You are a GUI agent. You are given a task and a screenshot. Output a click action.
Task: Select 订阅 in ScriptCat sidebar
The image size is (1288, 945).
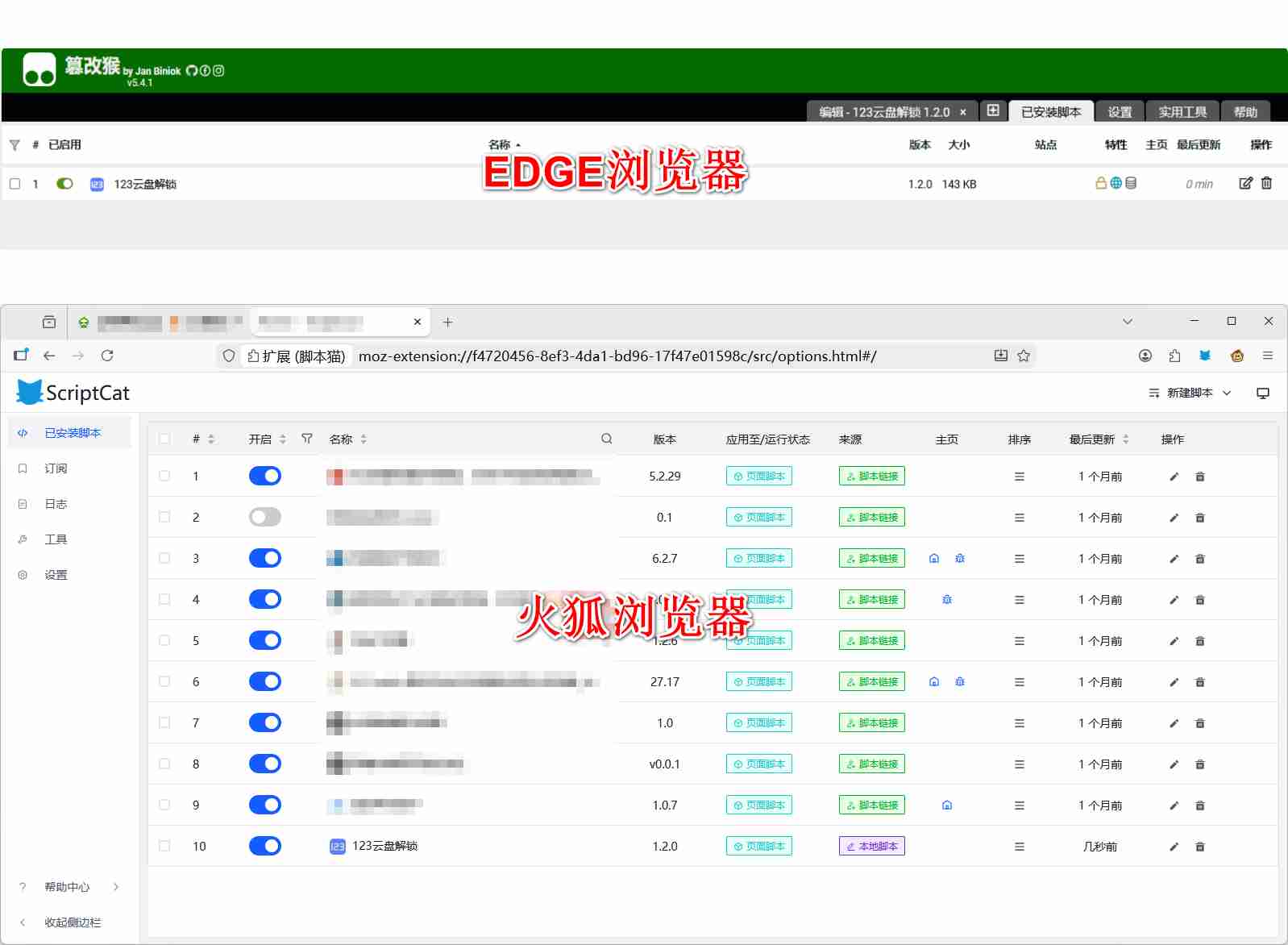[x=56, y=468]
